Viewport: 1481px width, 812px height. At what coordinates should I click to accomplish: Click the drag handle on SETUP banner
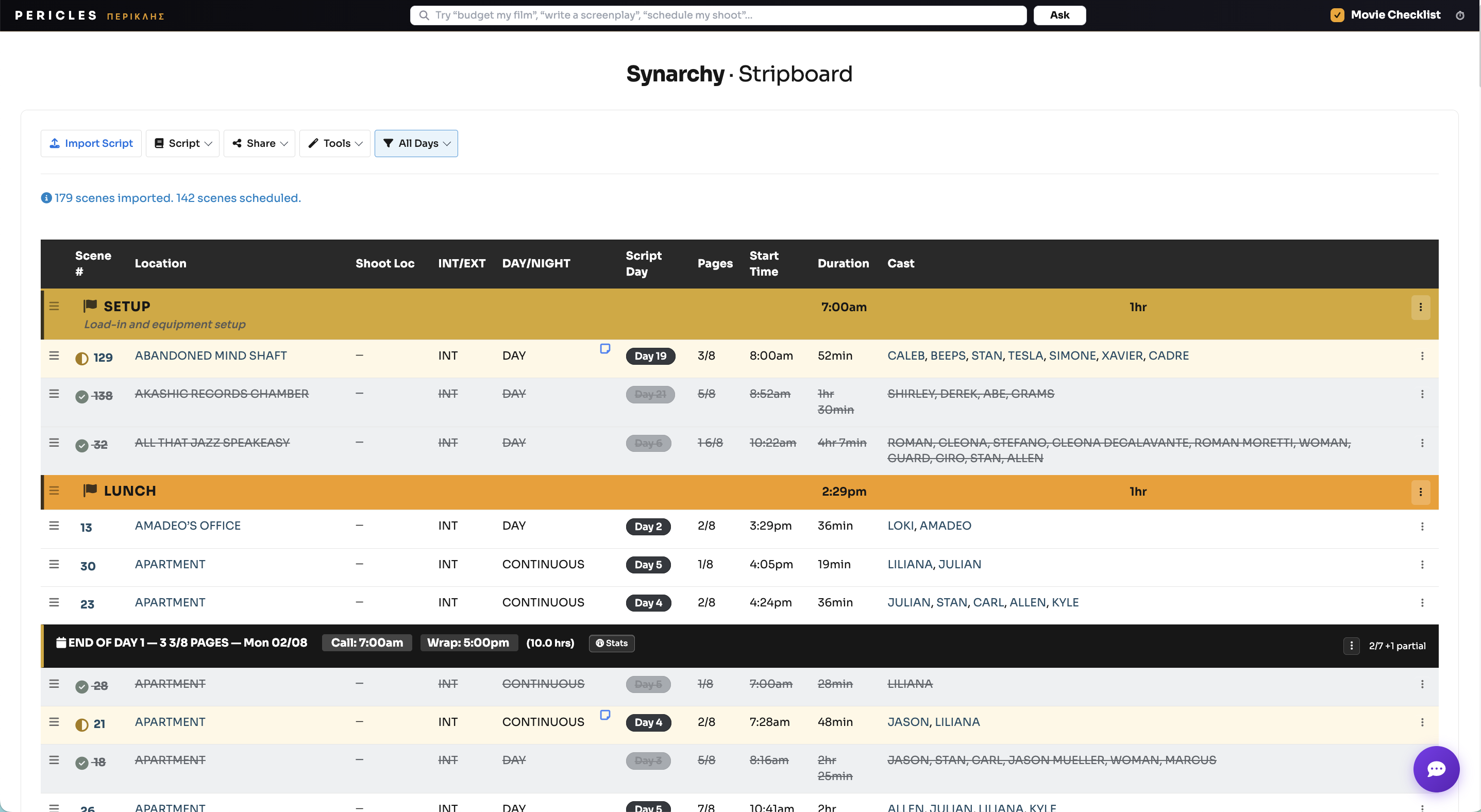coord(54,306)
